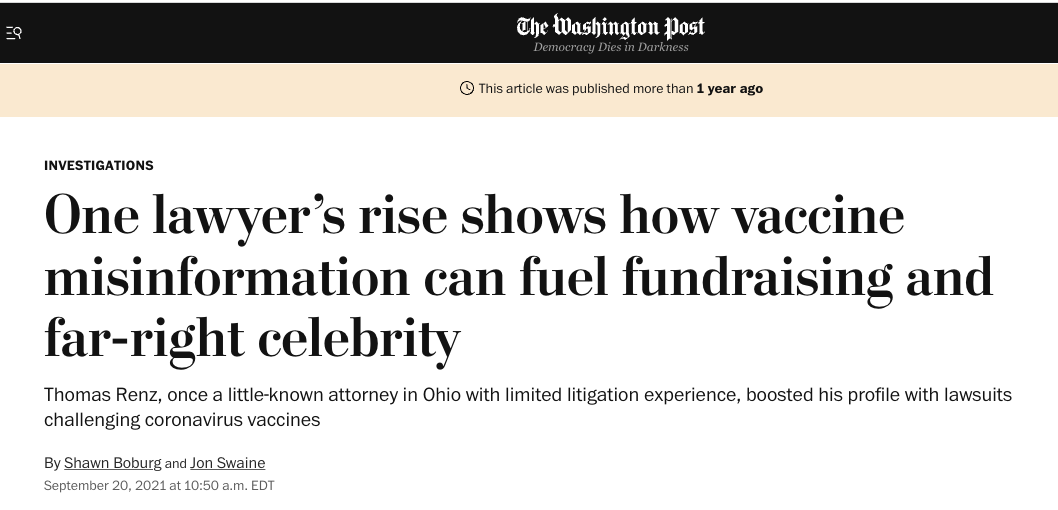The width and height of the screenshot is (1058, 510).
Task: Click the headline line starting with "misinformation"
Action: [x=518, y=277]
